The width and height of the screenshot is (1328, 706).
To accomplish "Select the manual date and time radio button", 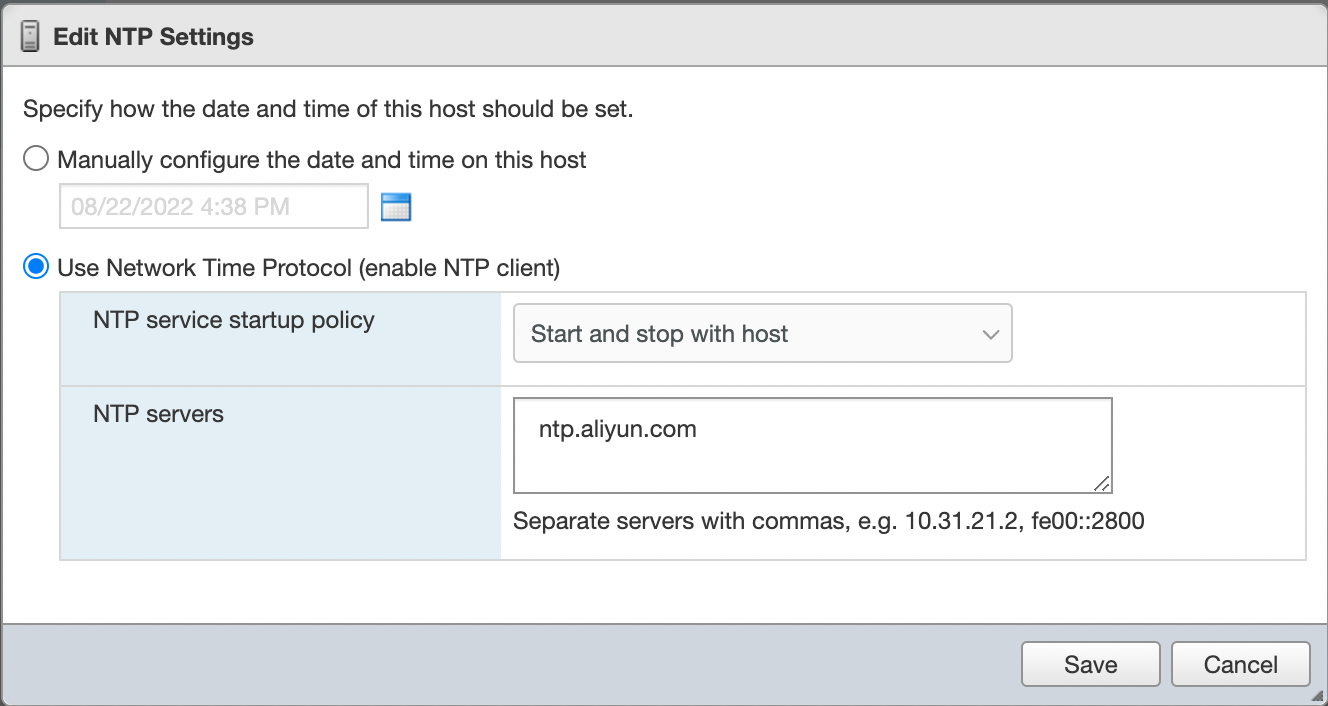I will 36,159.
